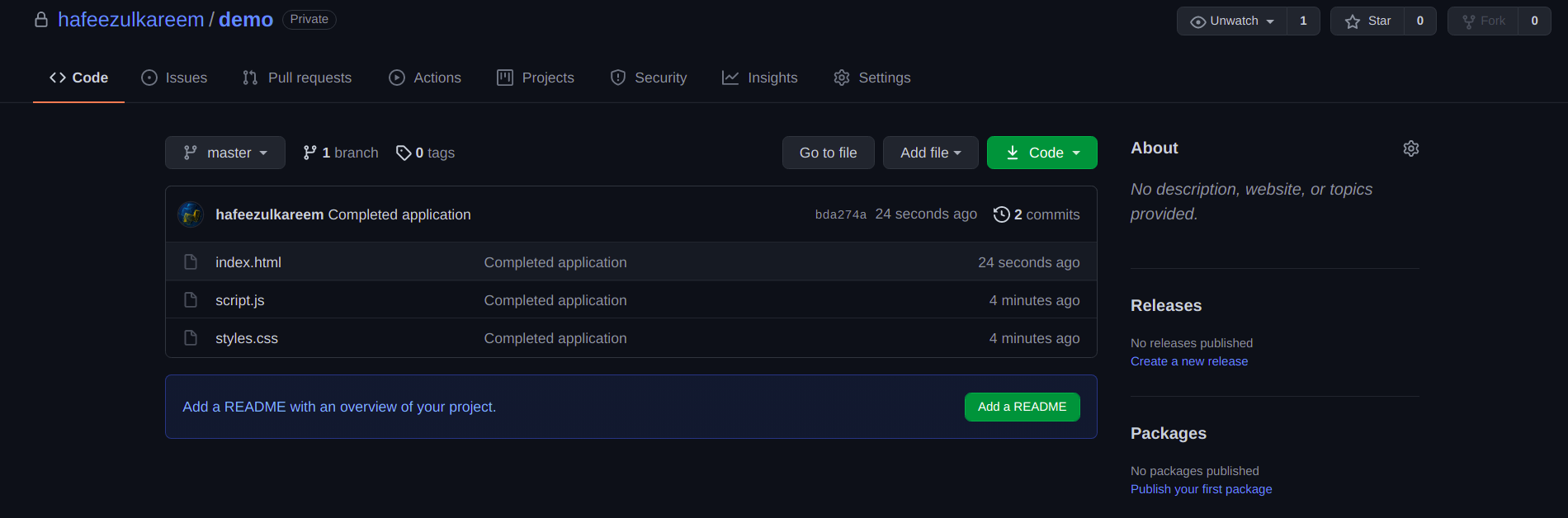Click the index.html file icon
The image size is (1568, 518).
(191, 262)
